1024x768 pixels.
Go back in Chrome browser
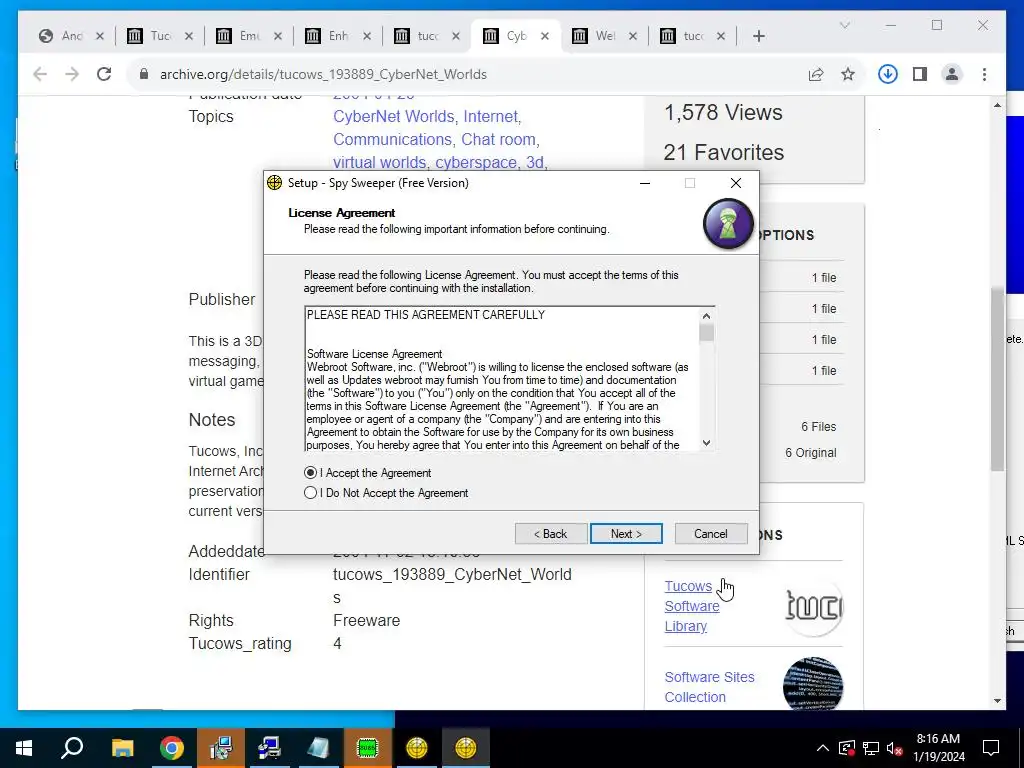[x=40, y=74]
